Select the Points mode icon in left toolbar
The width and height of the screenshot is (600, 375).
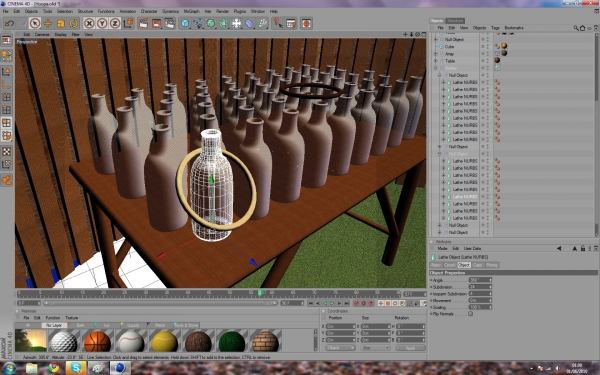(7, 97)
